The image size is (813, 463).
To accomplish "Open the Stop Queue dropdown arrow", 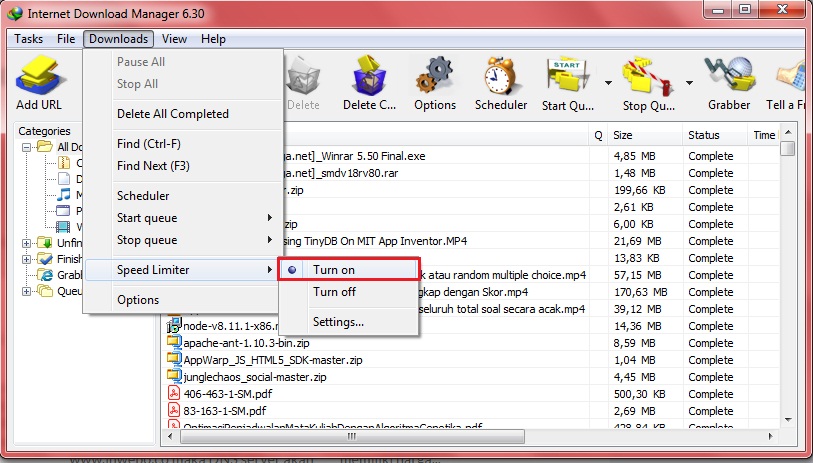I will [689, 83].
